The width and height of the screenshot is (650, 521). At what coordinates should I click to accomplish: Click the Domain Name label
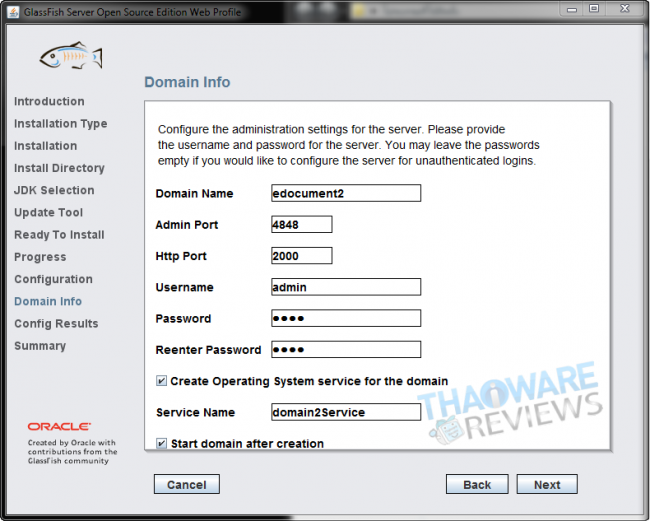[x=194, y=194]
